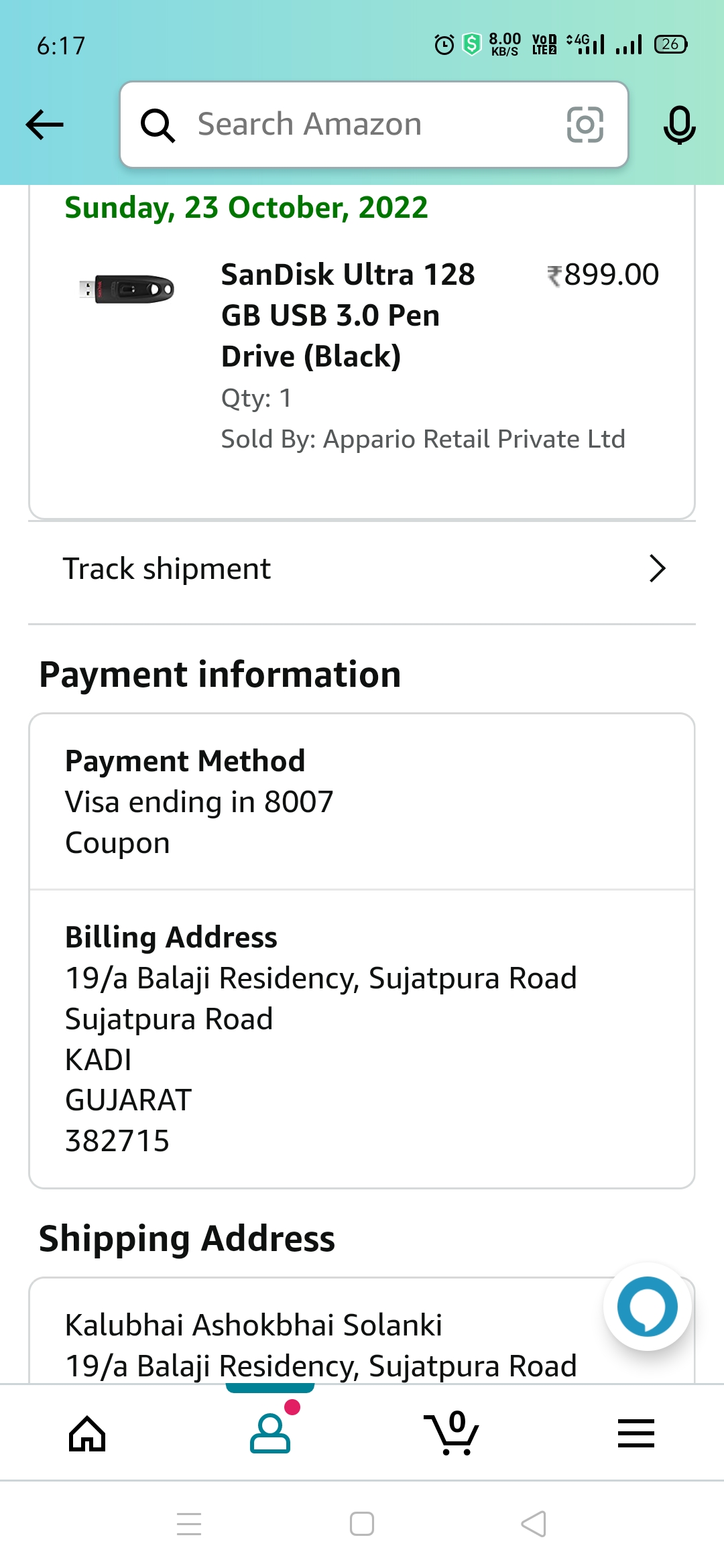Expand Track shipment chevron arrow

[x=657, y=569]
